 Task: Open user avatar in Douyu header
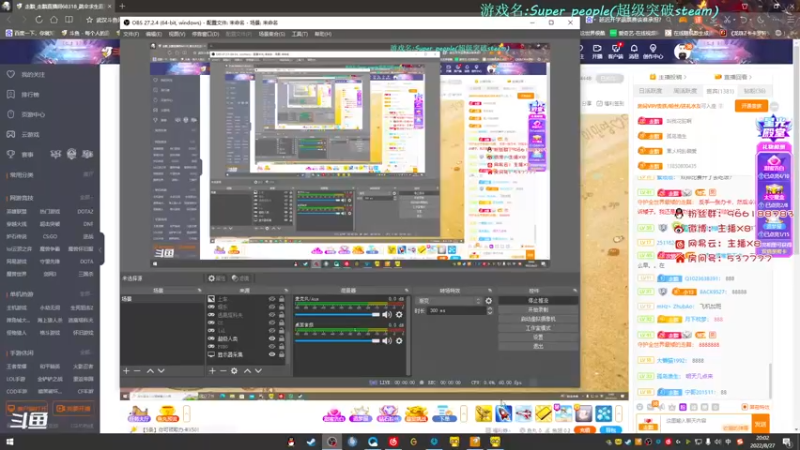pyautogui.click(x=682, y=52)
